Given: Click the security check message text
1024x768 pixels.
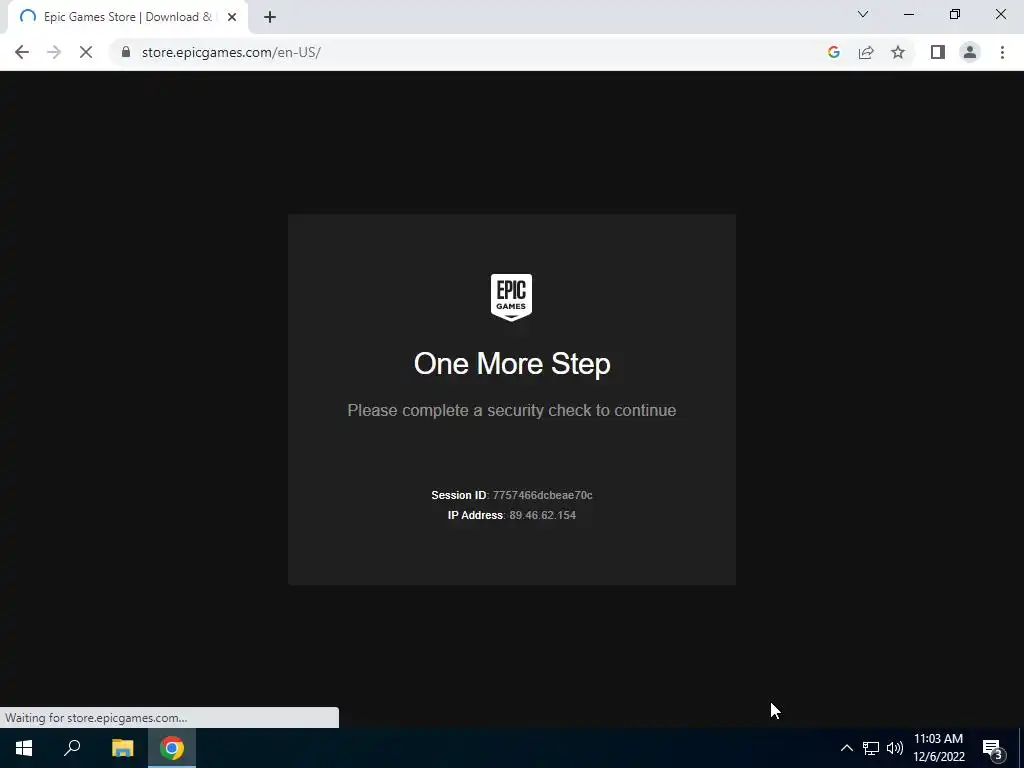Looking at the screenshot, I should pos(512,410).
